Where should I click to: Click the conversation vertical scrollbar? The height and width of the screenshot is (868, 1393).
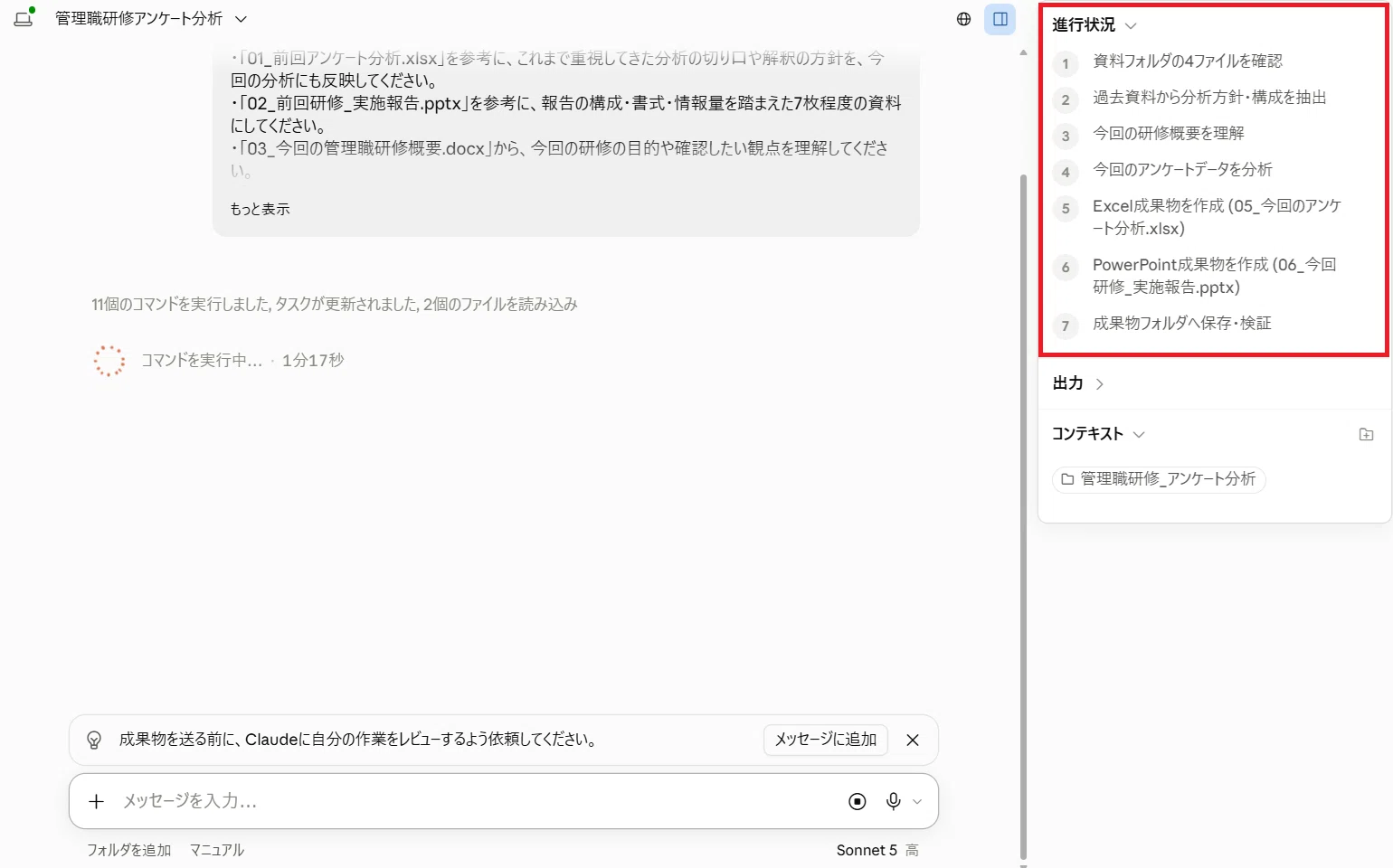(1023, 515)
